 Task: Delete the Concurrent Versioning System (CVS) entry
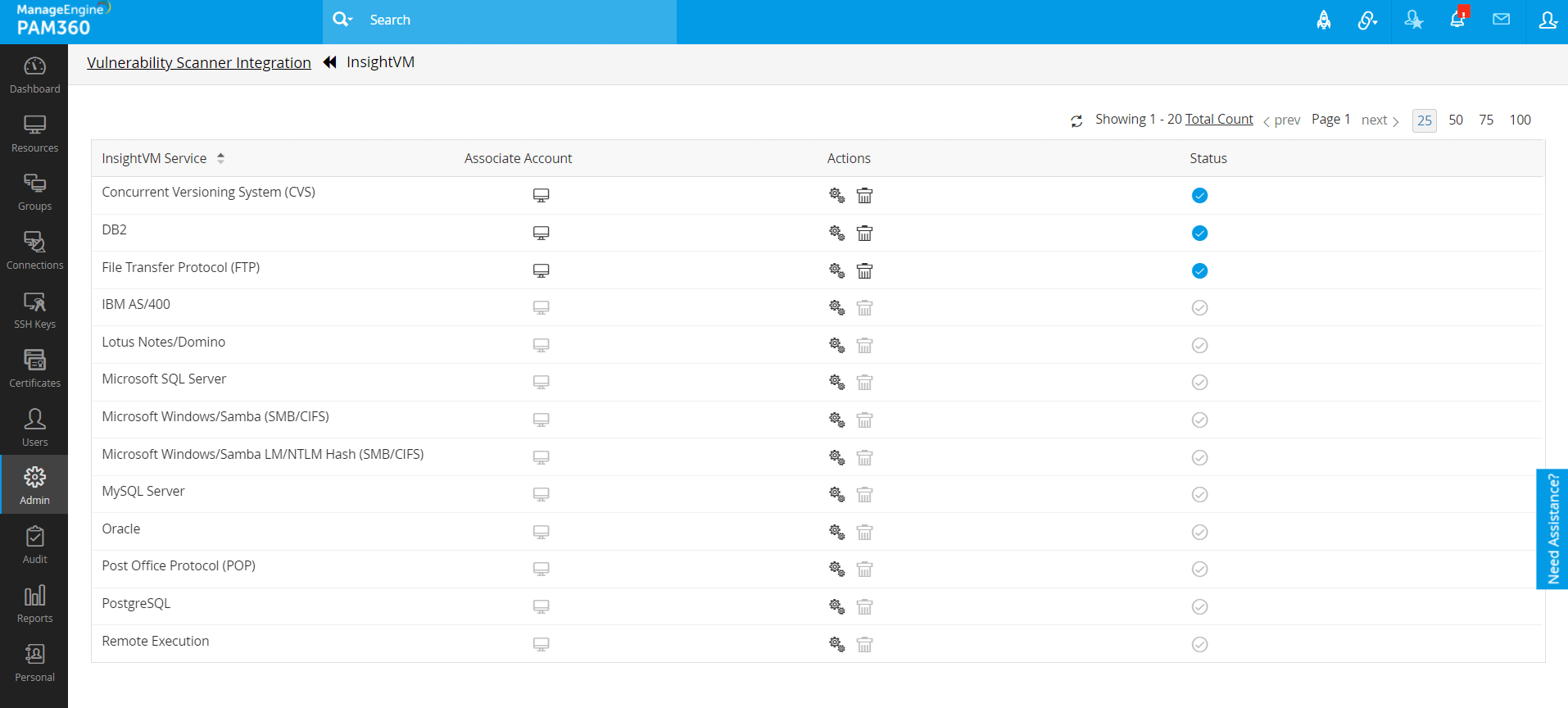tap(864, 195)
